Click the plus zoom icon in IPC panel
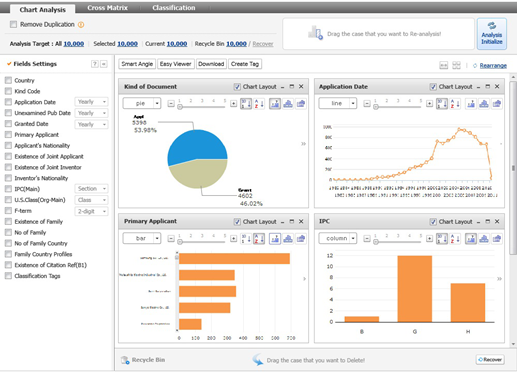This screenshot has height=373, width=517. (x=430, y=239)
